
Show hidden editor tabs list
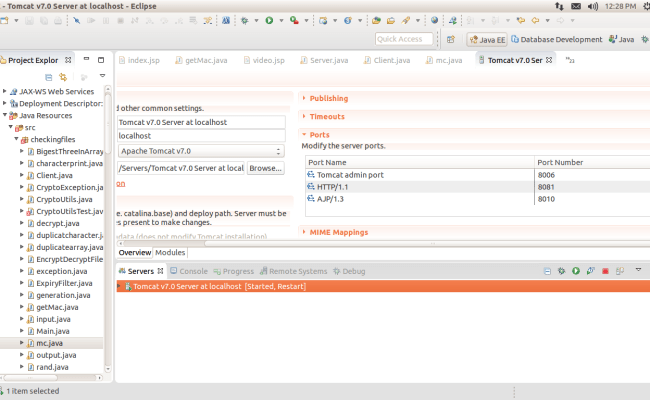[570, 61]
